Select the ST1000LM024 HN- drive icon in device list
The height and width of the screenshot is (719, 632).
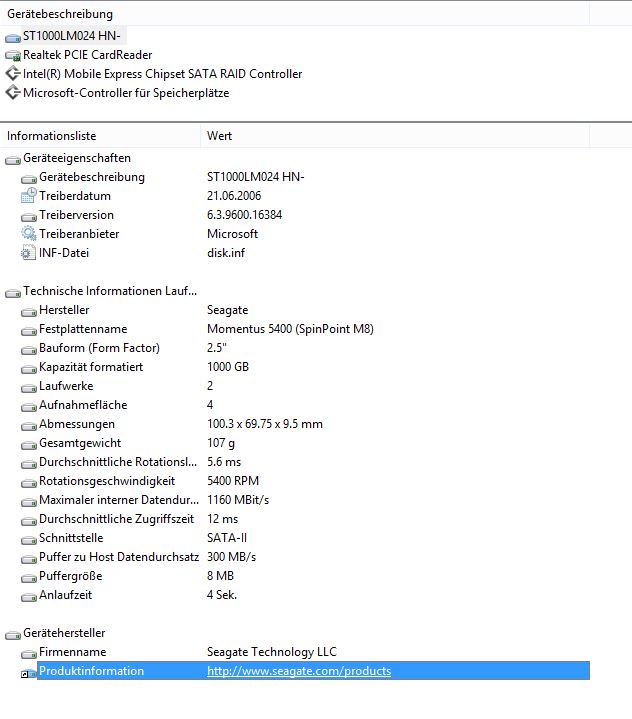point(13,38)
